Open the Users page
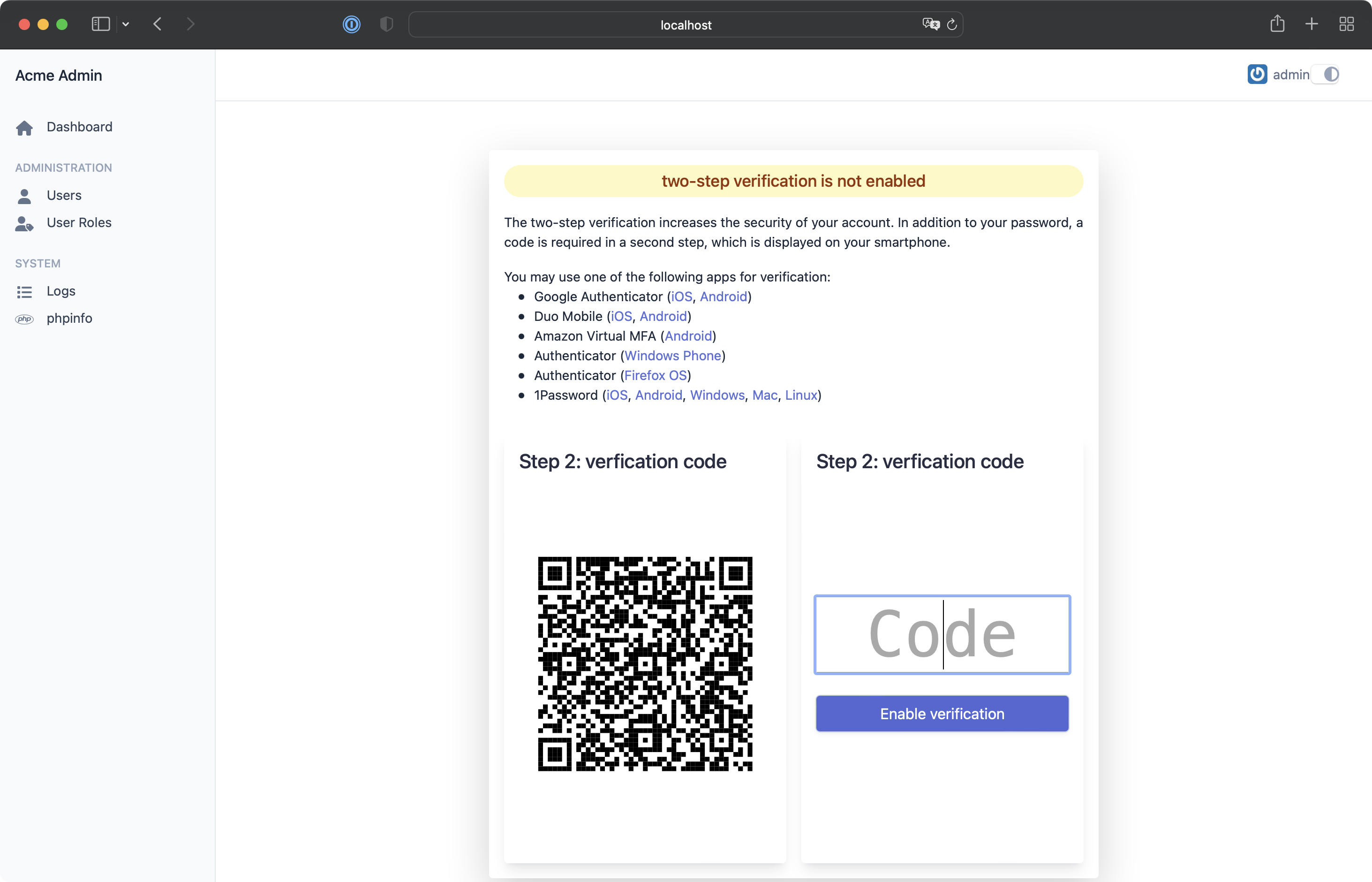Viewport: 1372px width, 882px height. (x=64, y=195)
